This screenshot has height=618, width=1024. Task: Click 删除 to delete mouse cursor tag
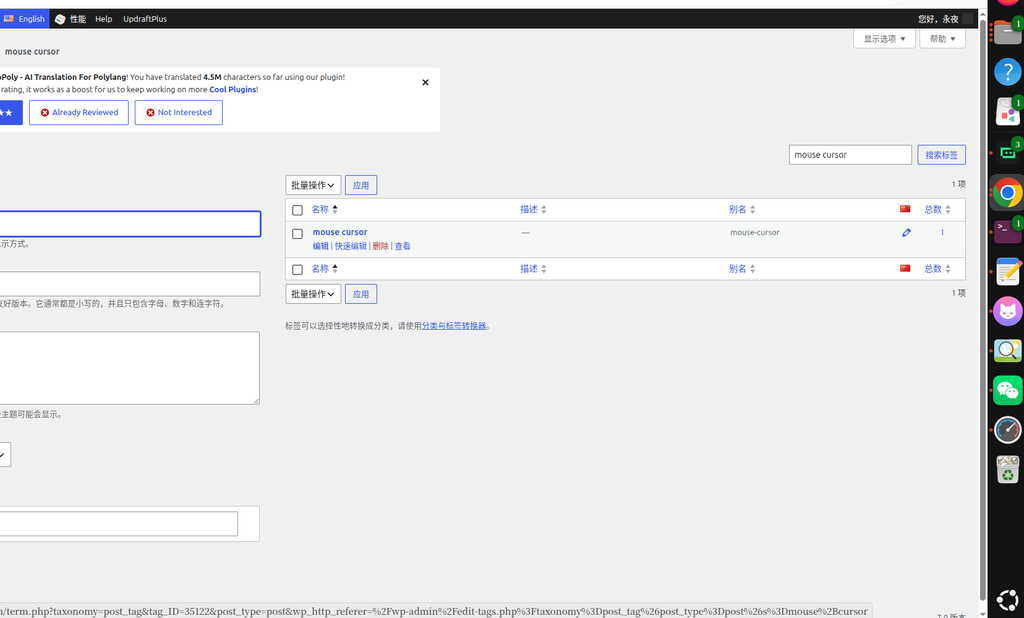pyautogui.click(x=380, y=246)
